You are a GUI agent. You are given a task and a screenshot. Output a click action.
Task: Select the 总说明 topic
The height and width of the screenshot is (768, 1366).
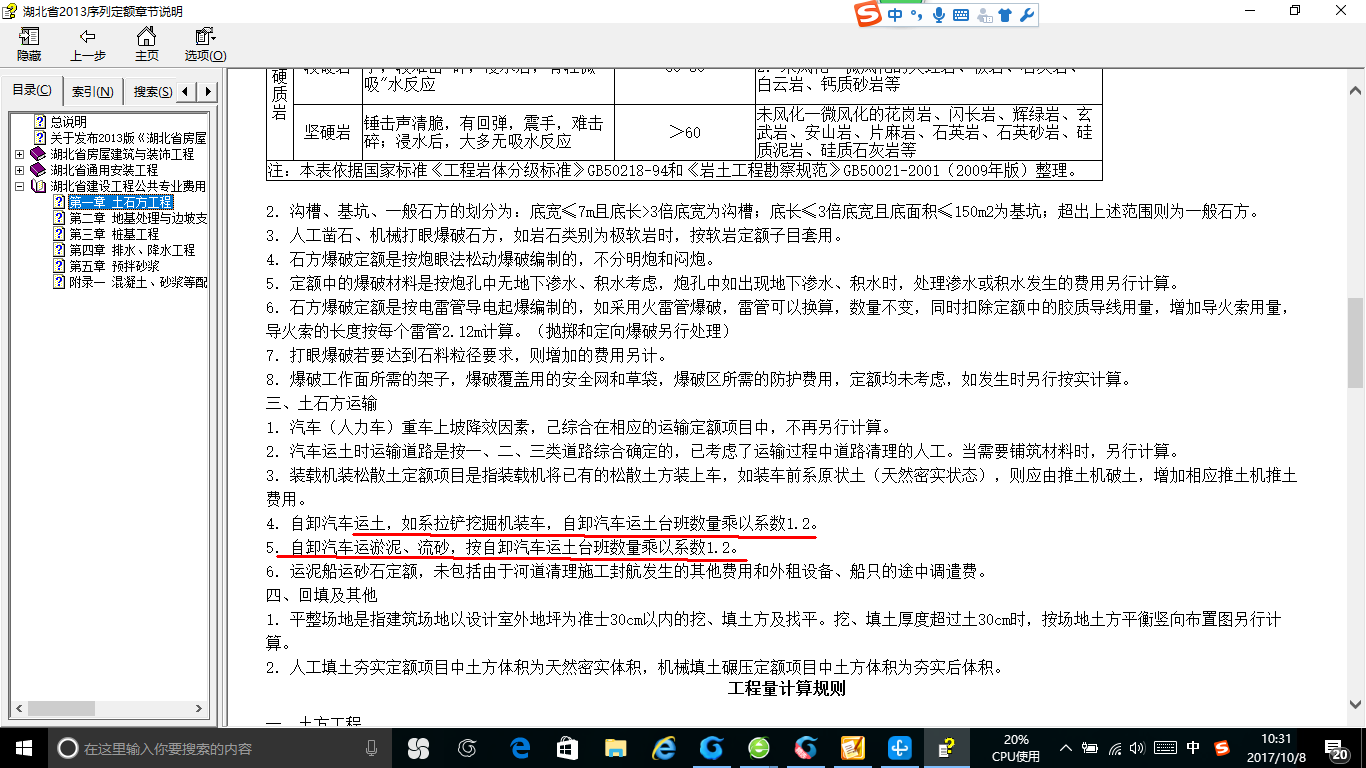(x=69, y=122)
